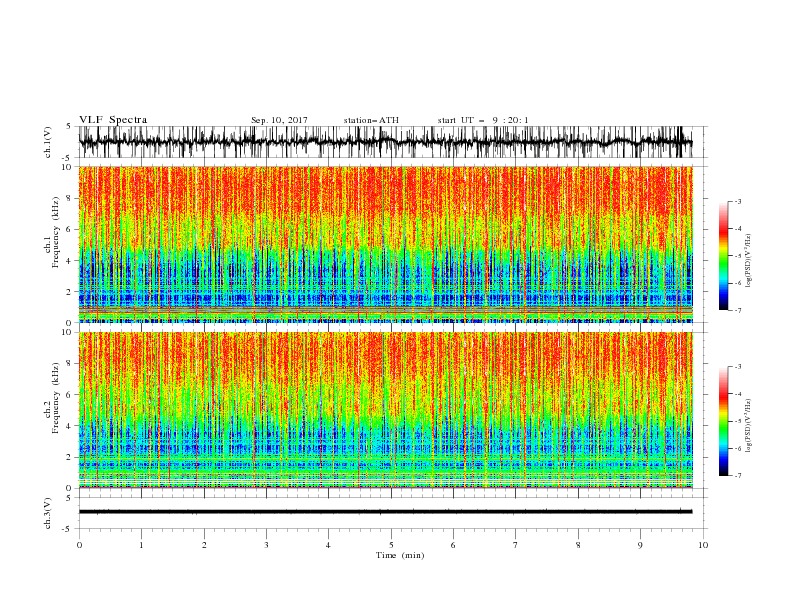
Task: Click the time axis tick label 4
Action: click(328, 545)
